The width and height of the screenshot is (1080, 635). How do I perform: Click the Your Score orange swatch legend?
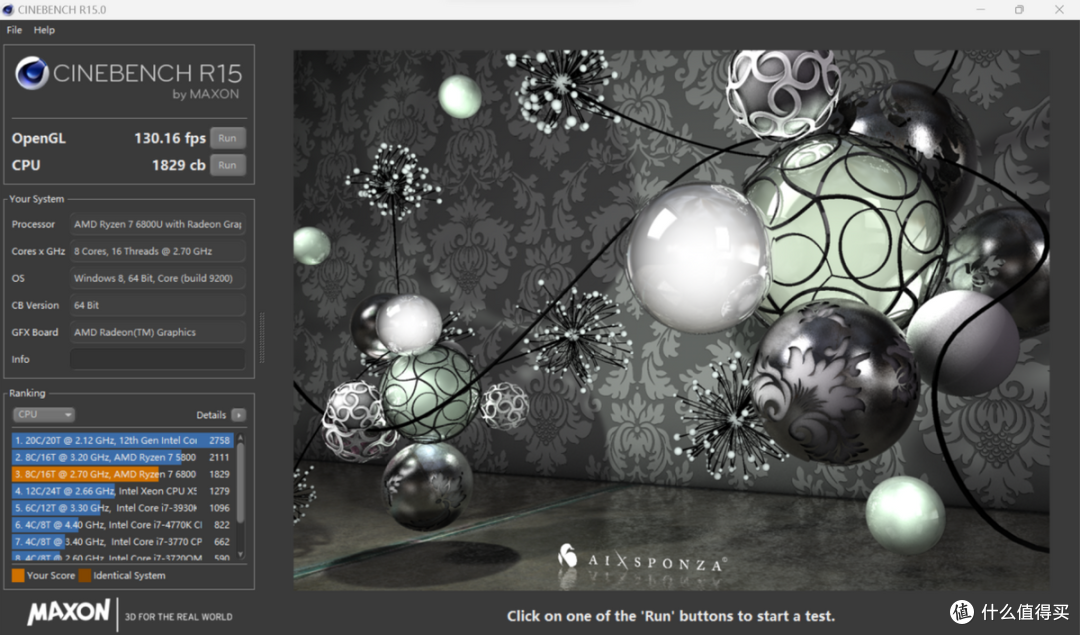[18, 576]
